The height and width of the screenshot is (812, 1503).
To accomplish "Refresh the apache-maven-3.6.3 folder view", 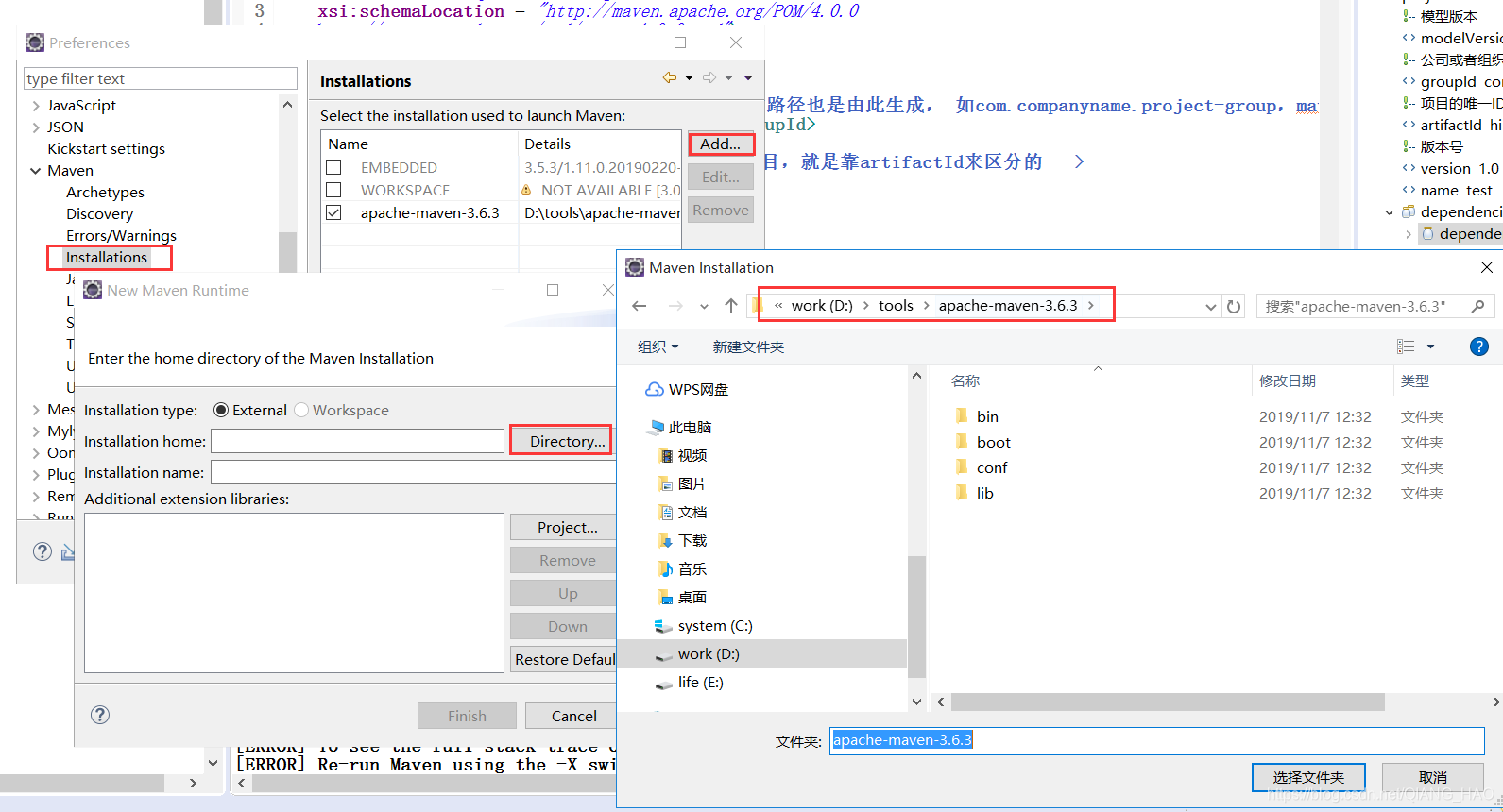I will [1234, 306].
